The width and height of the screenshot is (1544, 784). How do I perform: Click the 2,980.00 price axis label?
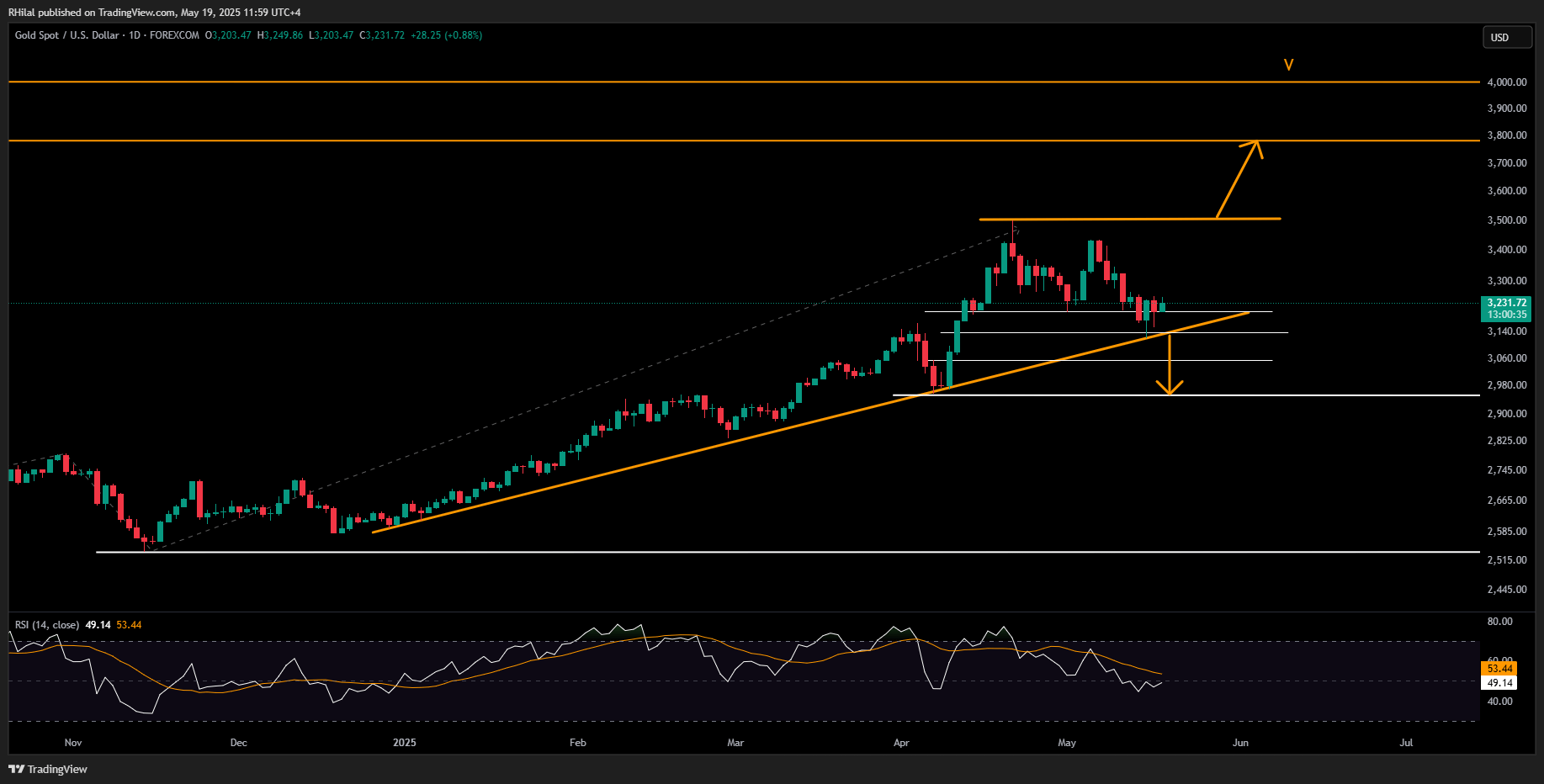(1507, 385)
